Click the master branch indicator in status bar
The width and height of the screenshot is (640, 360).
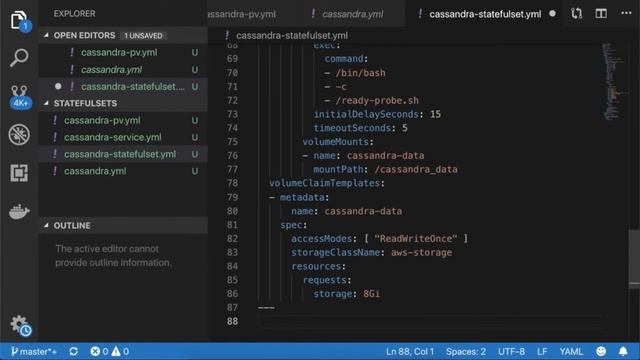tap(34, 351)
